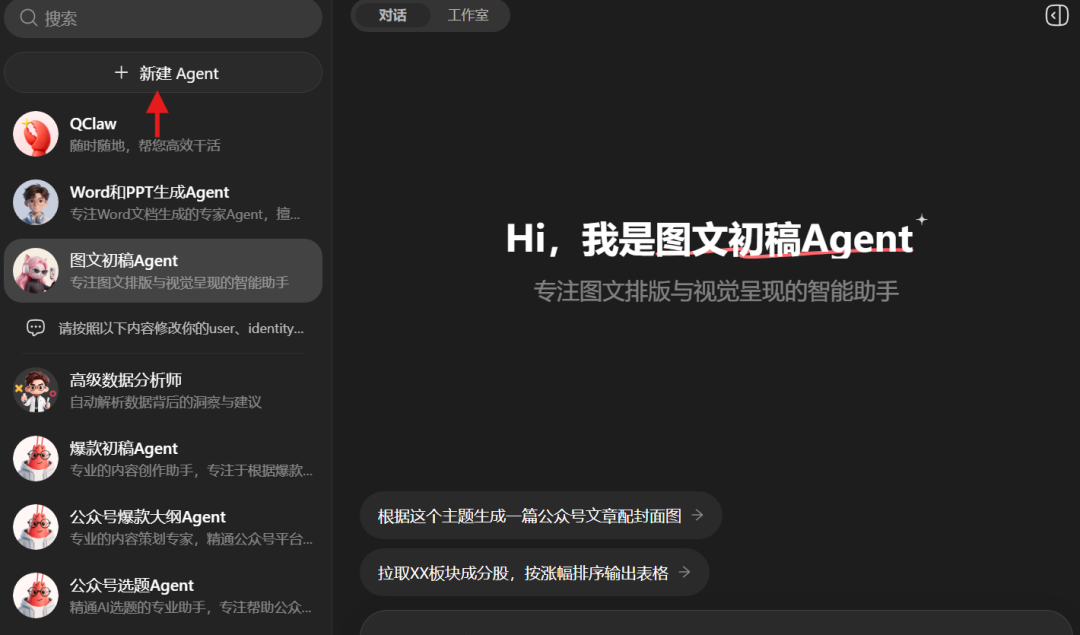Focus the 搜索 search field
1080x635 pixels.
click(x=163, y=18)
